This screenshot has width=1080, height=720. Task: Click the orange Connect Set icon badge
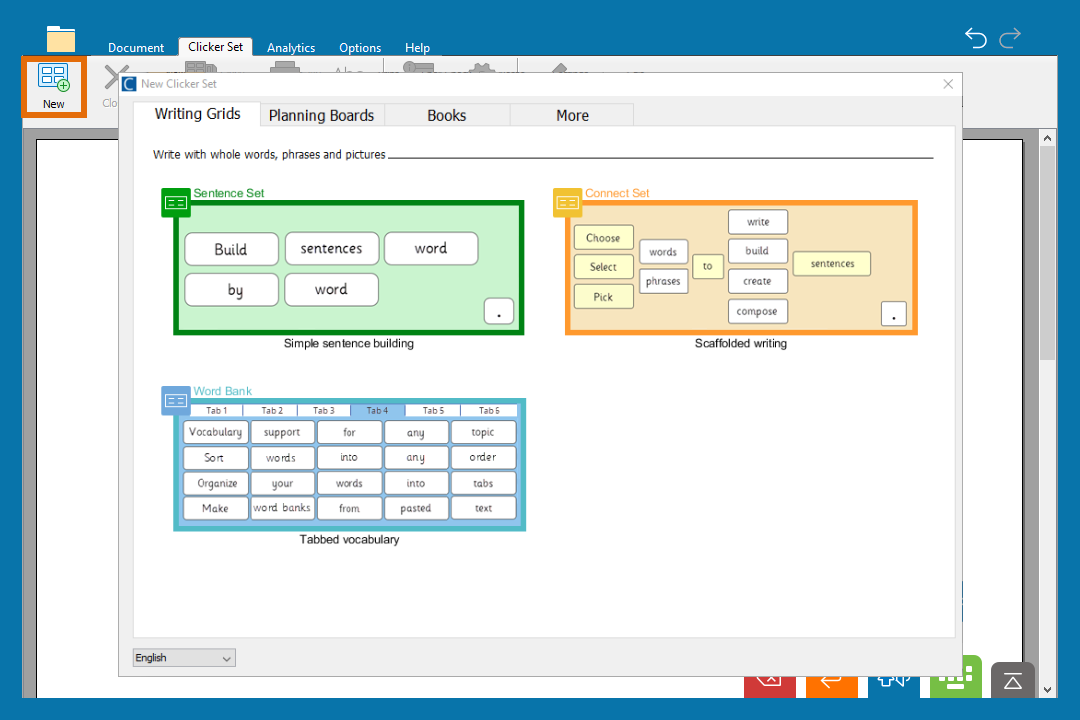[567, 202]
